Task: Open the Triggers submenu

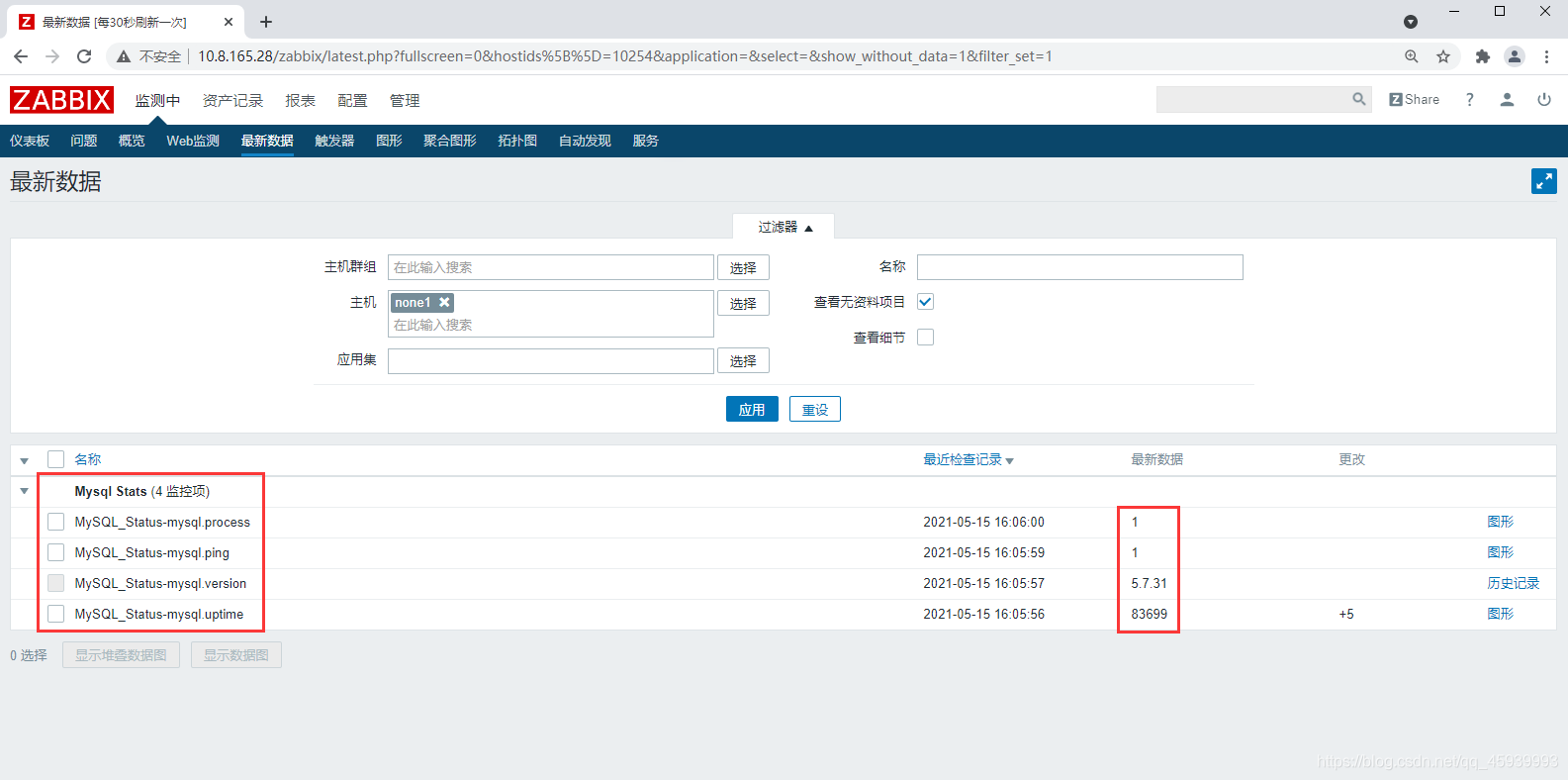Action: click(x=334, y=141)
